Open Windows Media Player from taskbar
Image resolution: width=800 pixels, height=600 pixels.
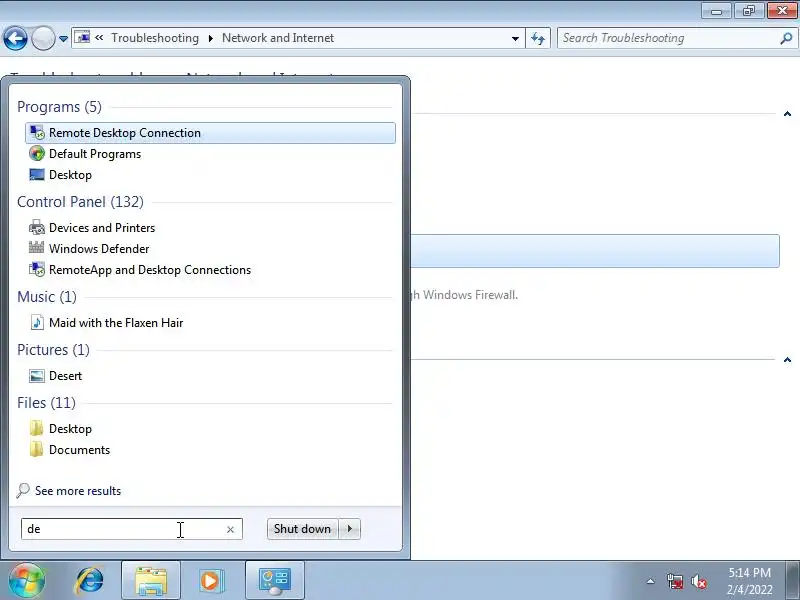point(210,581)
